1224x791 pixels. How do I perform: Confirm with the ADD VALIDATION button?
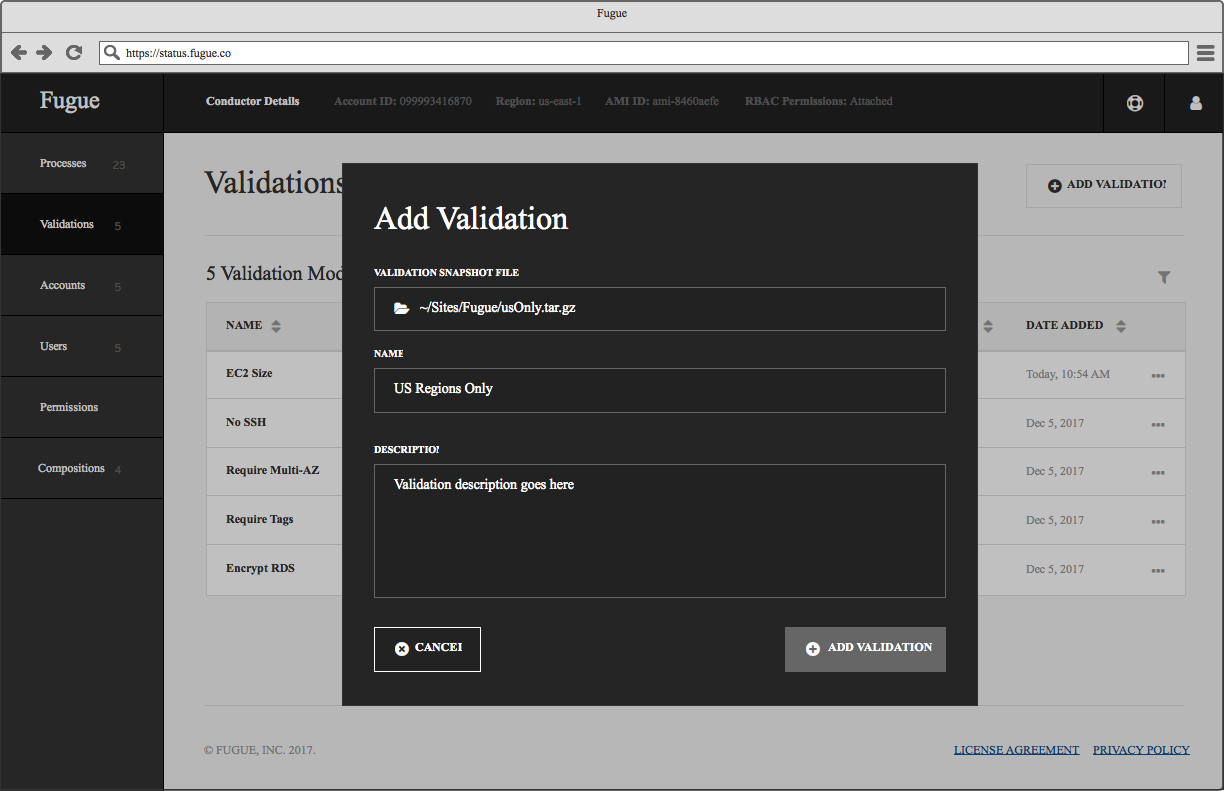[865, 648]
